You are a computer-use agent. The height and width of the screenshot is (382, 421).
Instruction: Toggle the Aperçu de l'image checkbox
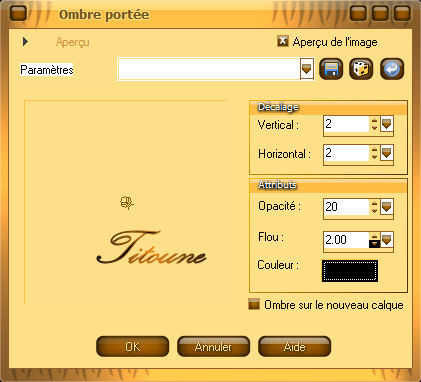[283, 41]
